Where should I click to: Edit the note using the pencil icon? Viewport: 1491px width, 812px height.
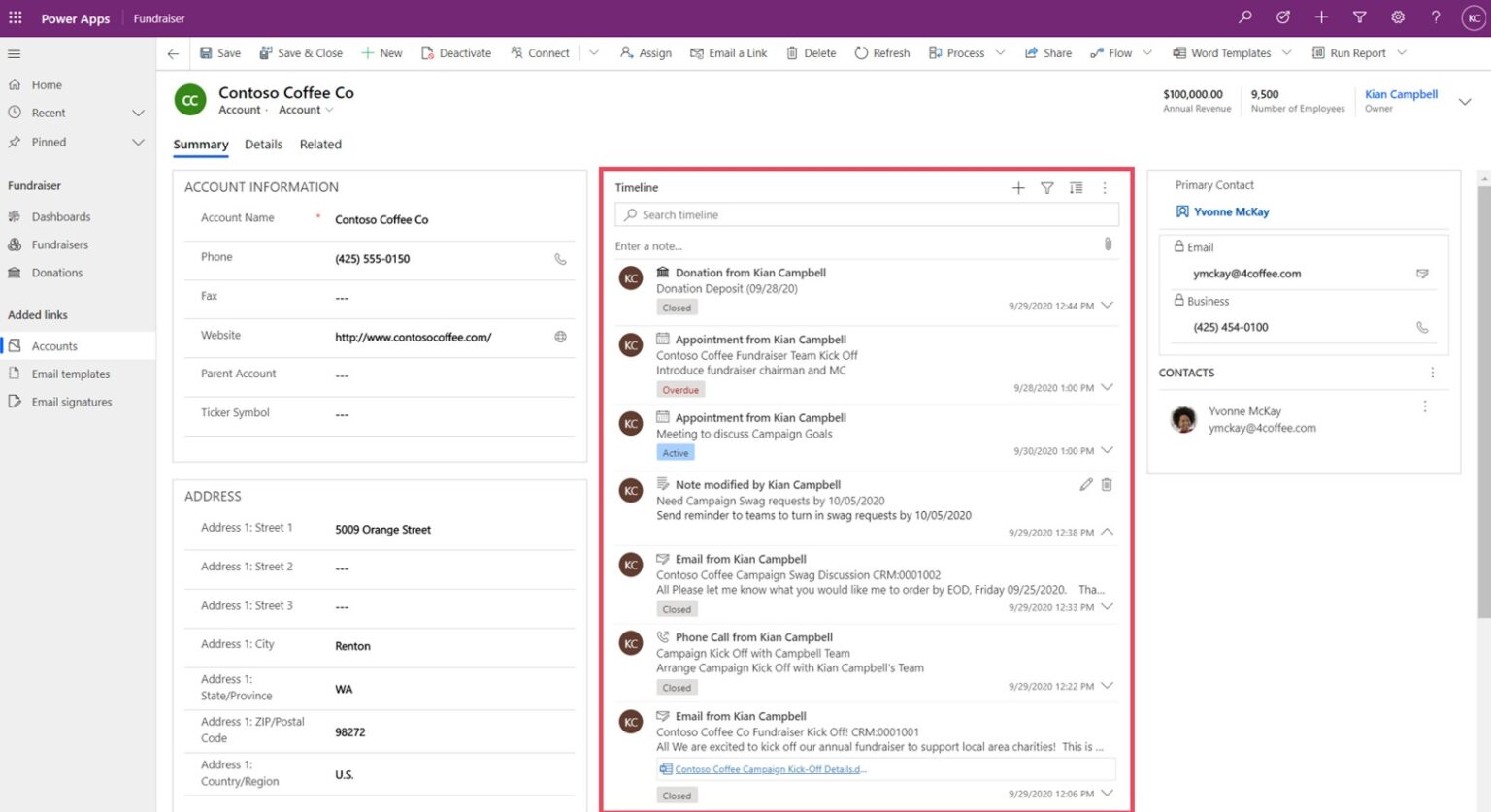pyautogui.click(x=1085, y=484)
